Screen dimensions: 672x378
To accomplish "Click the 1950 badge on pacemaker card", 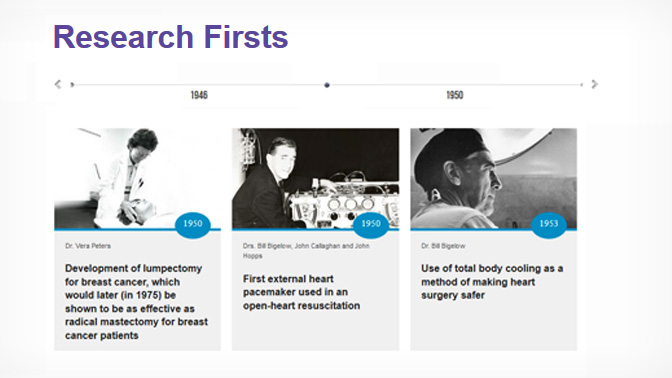I will (x=371, y=224).
